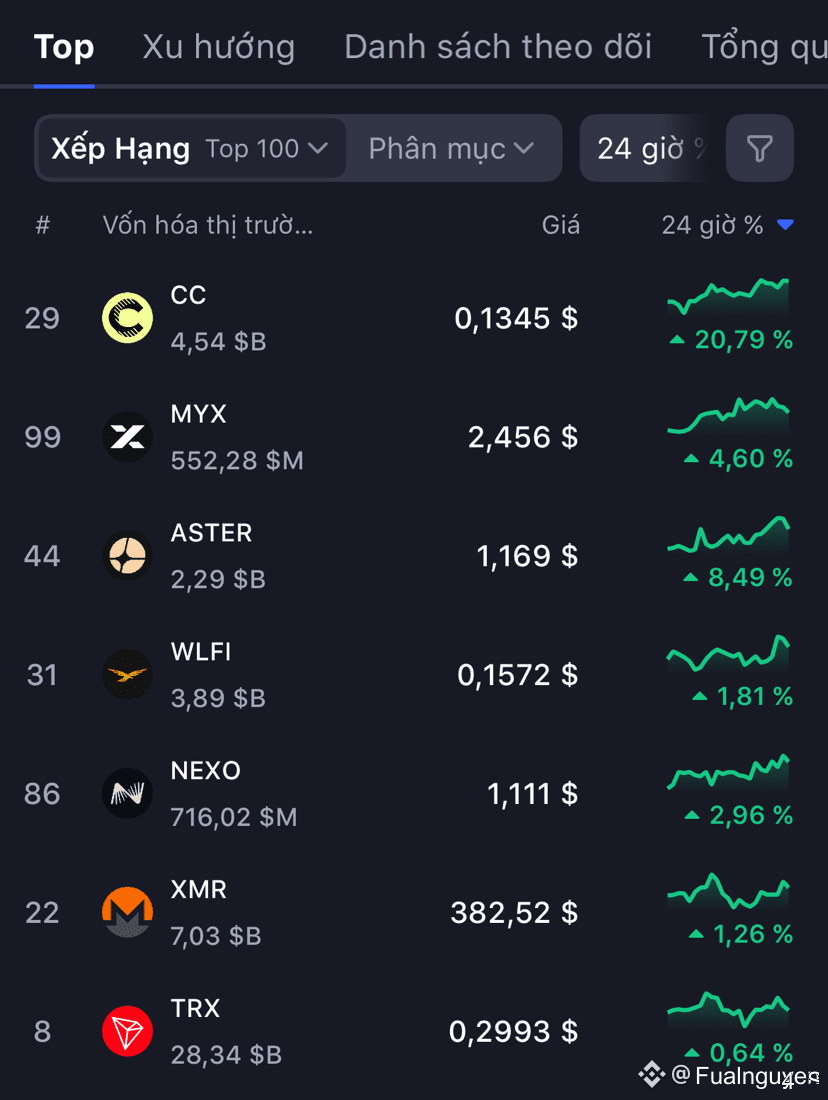The image size is (828, 1100).
Task: Select the NEXO ticker name
Action: pos(206,771)
